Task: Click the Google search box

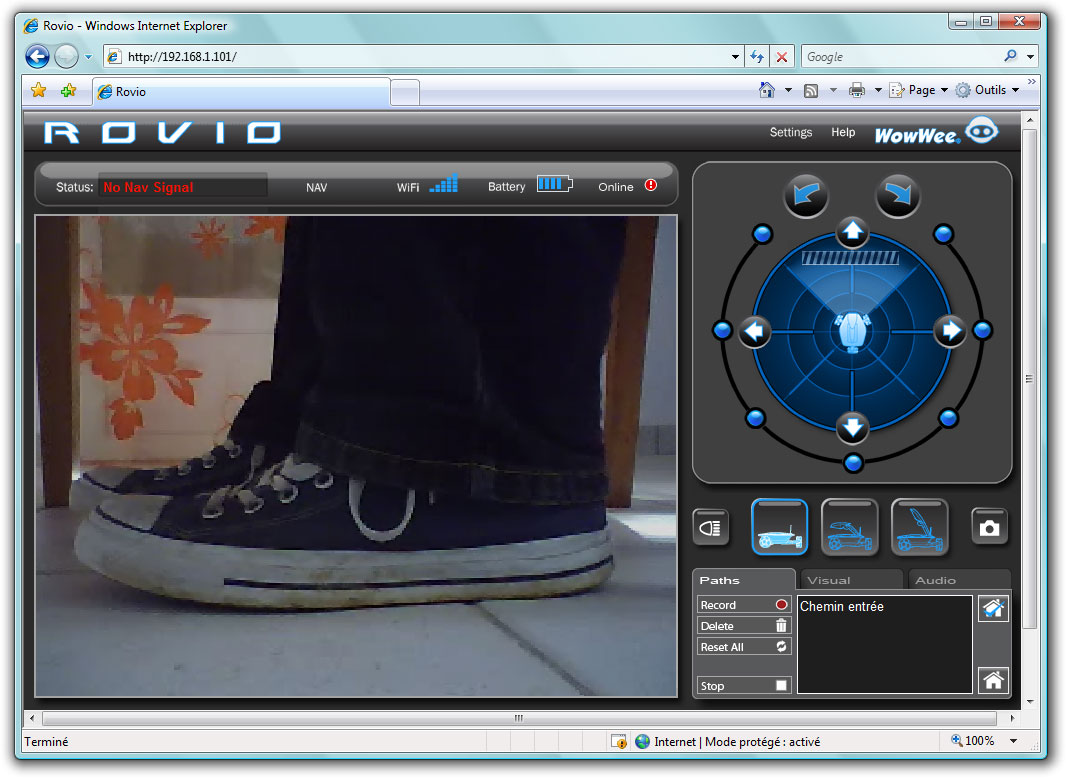Action: pyautogui.click(x=901, y=56)
